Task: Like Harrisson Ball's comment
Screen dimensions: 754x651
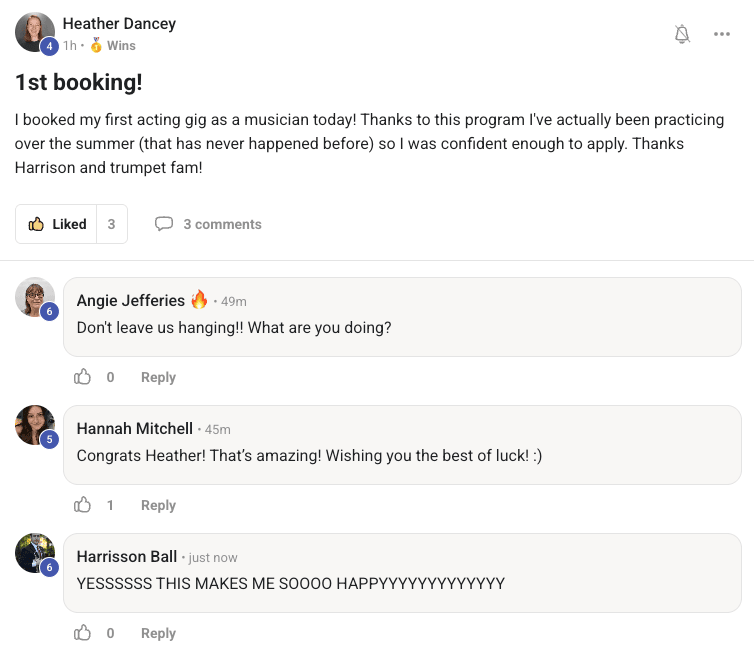Action: (83, 633)
